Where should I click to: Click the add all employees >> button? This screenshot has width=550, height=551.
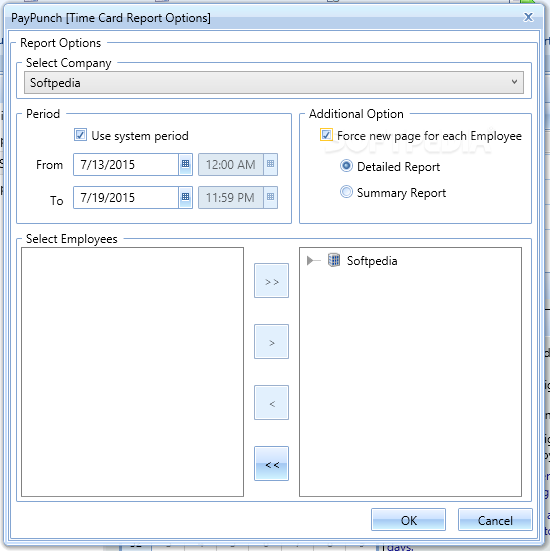click(x=271, y=281)
